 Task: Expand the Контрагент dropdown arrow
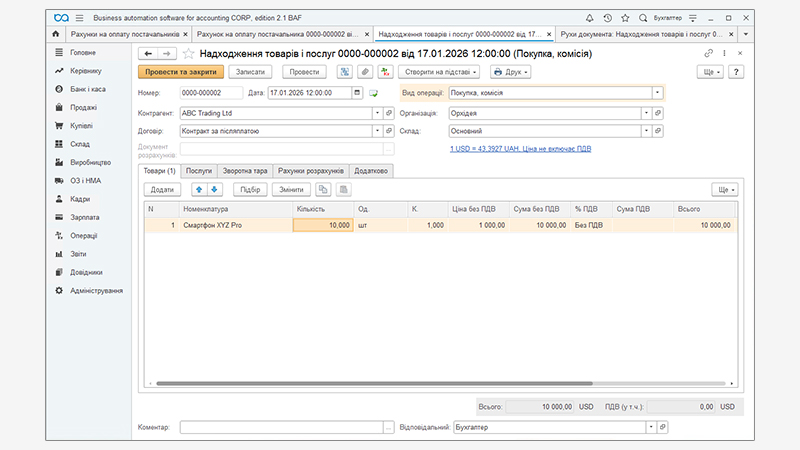point(378,113)
